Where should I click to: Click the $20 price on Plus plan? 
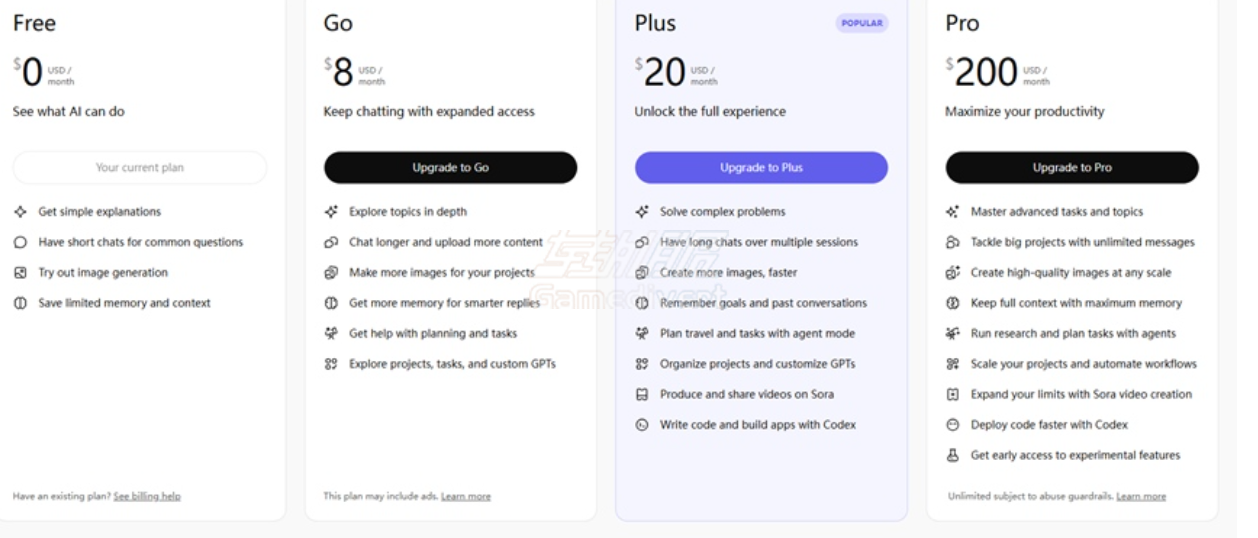[664, 73]
